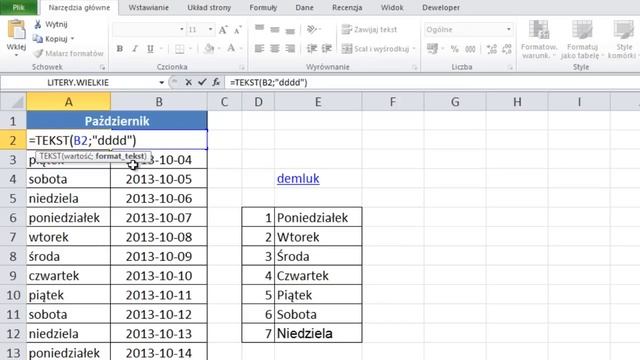Select the Malarz formatów brush
The width and height of the screenshot is (640, 360).
pyautogui.click(x=38, y=53)
